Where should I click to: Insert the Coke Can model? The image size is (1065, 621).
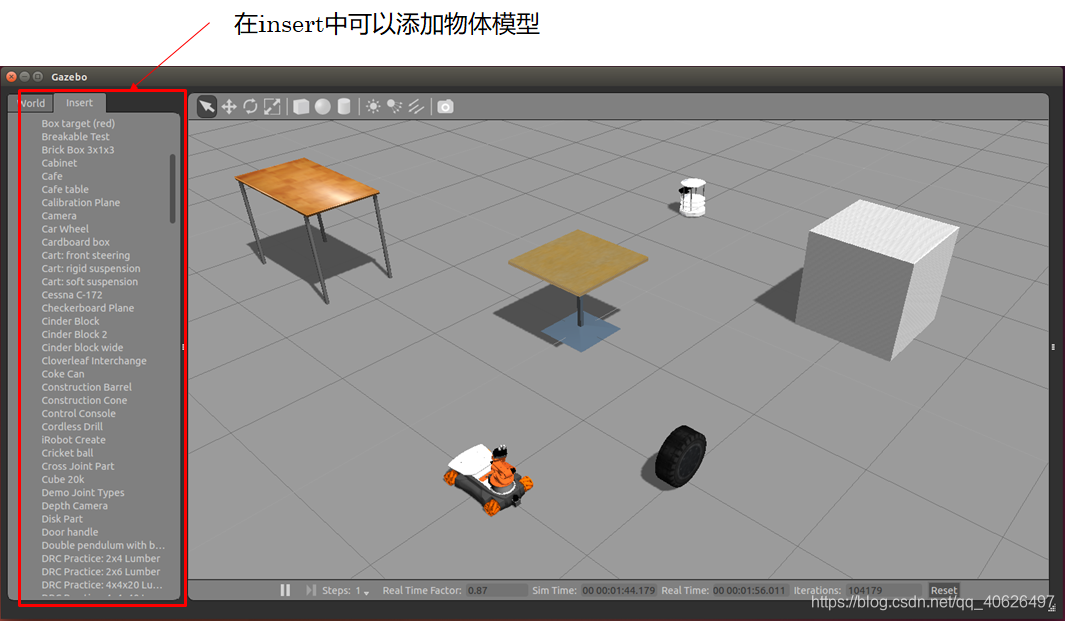(x=63, y=373)
